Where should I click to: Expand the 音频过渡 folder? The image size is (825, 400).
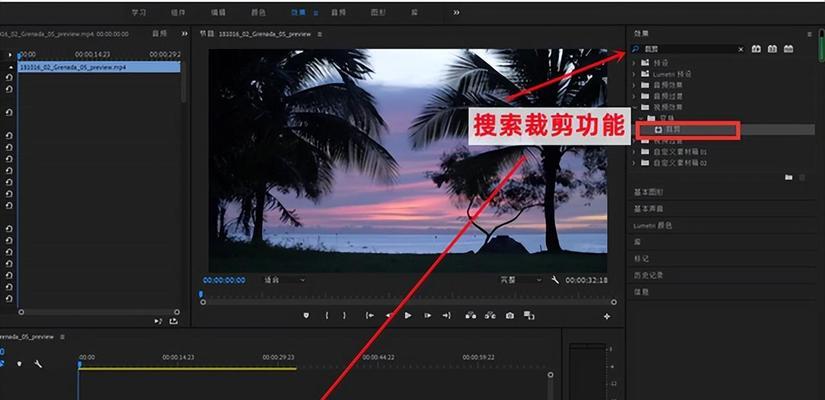pyautogui.click(x=633, y=96)
